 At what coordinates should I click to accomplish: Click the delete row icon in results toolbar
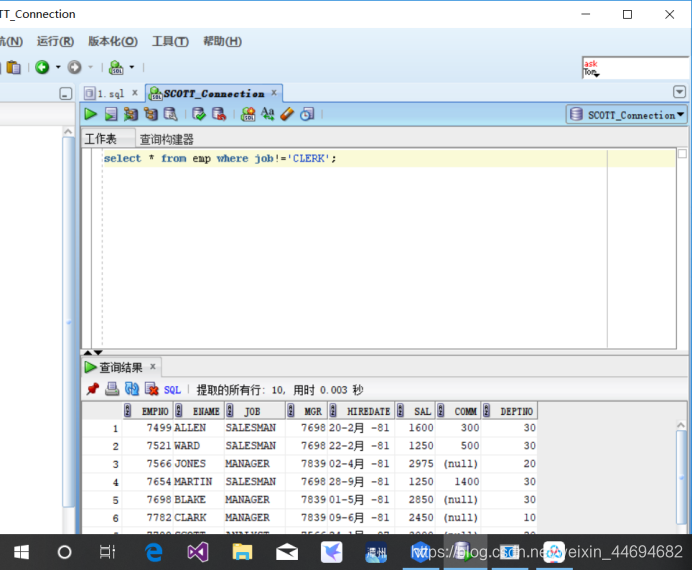coord(152,389)
